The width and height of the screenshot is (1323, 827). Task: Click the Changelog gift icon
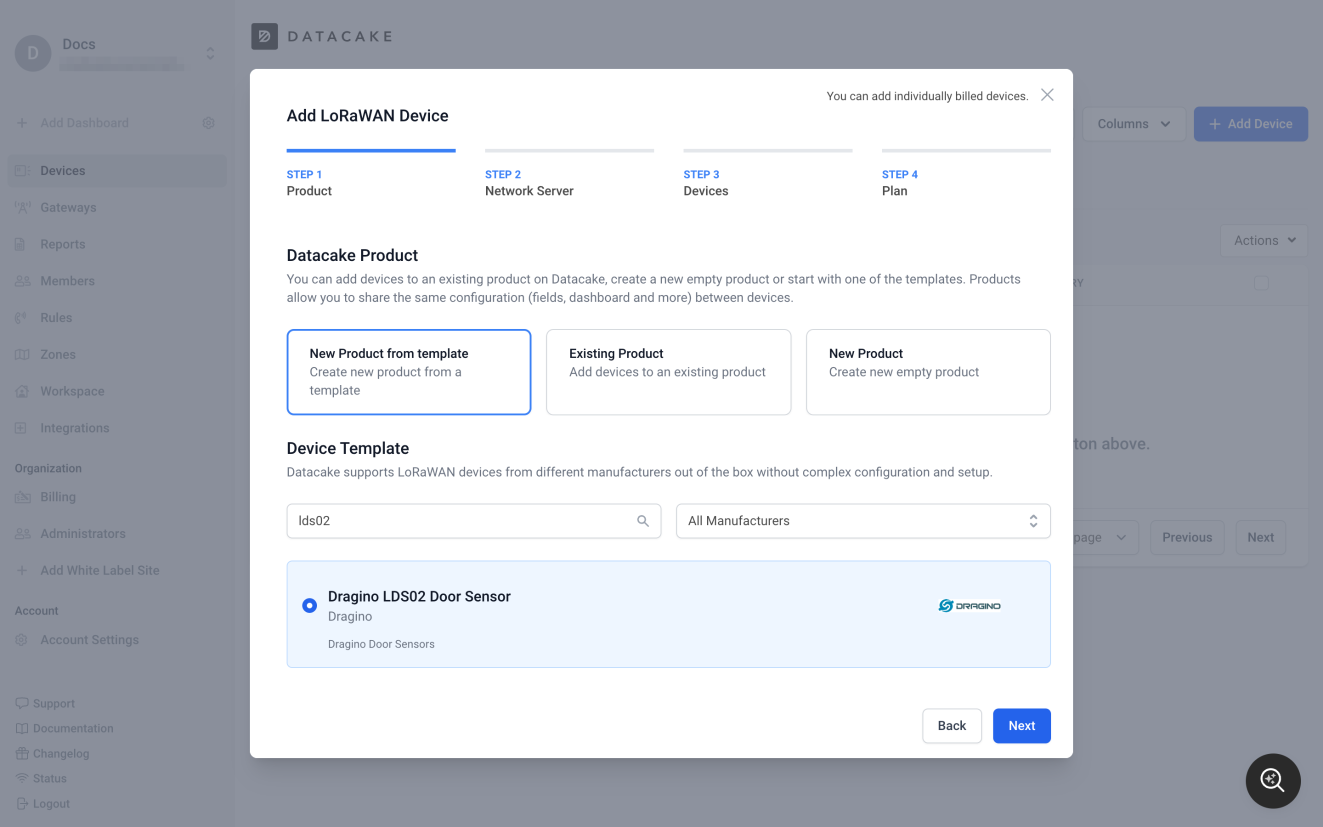point(22,753)
